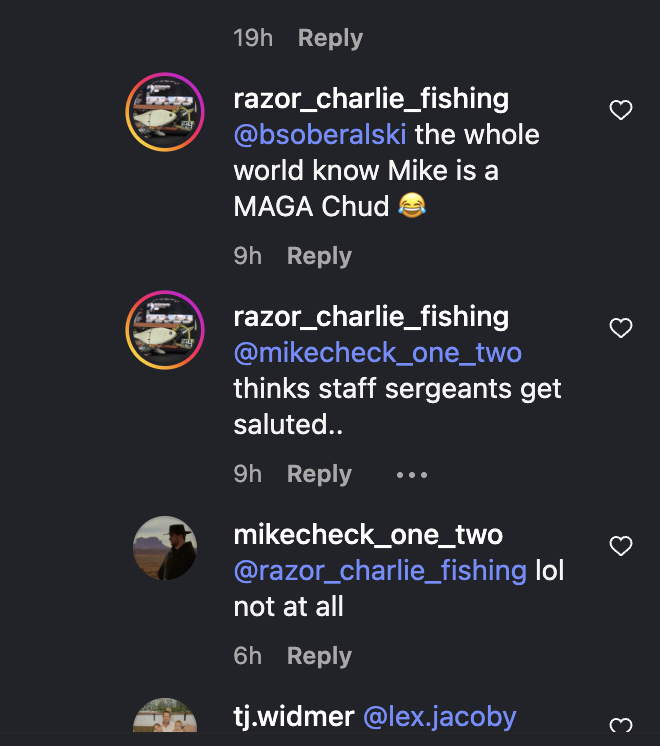This screenshot has height=746, width=660.
Task: Open razor_charlie_fishing story avatar on MAGA comment
Action: pos(165,112)
